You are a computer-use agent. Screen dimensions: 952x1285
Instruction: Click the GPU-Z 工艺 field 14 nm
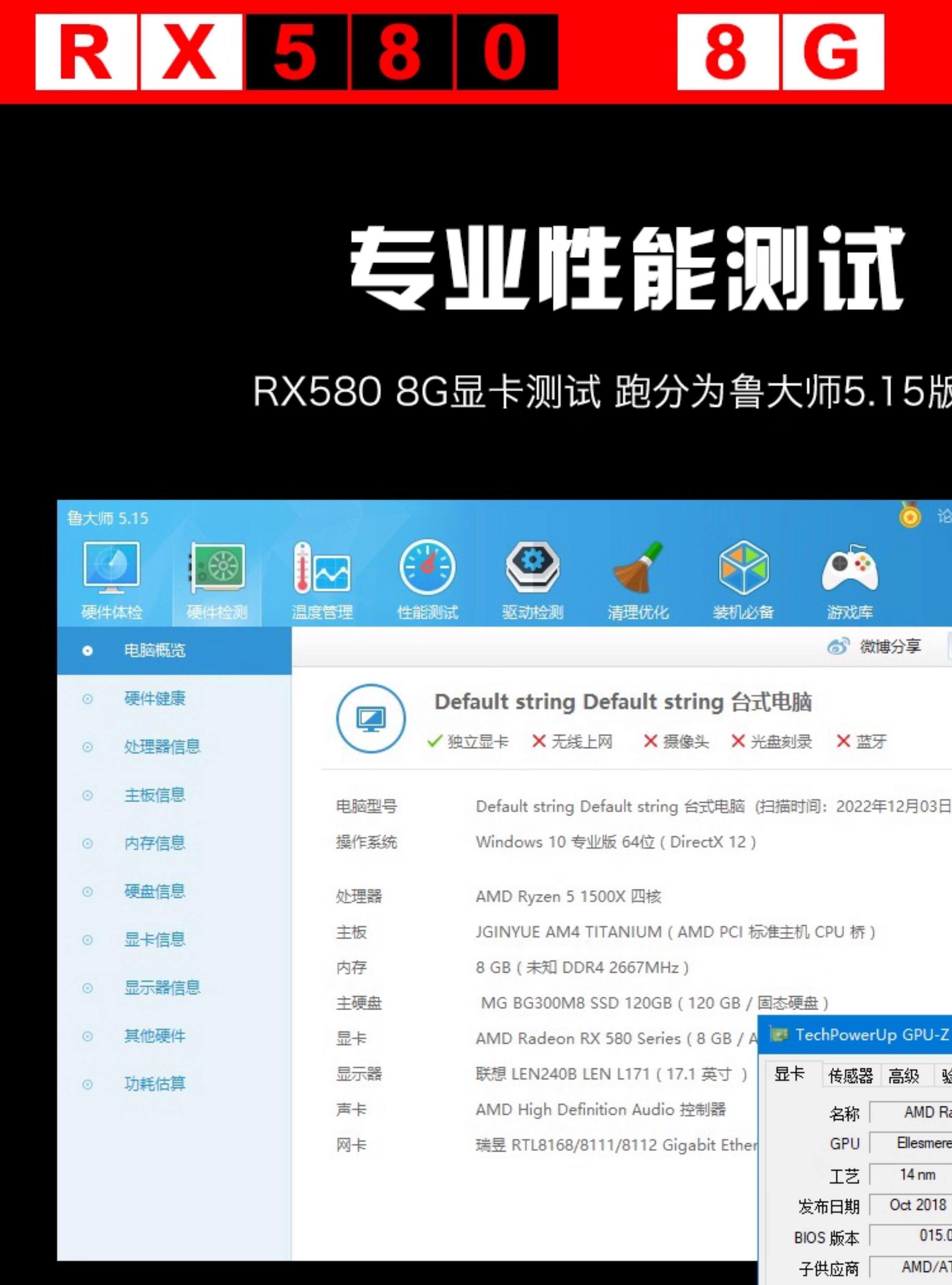click(x=911, y=1174)
